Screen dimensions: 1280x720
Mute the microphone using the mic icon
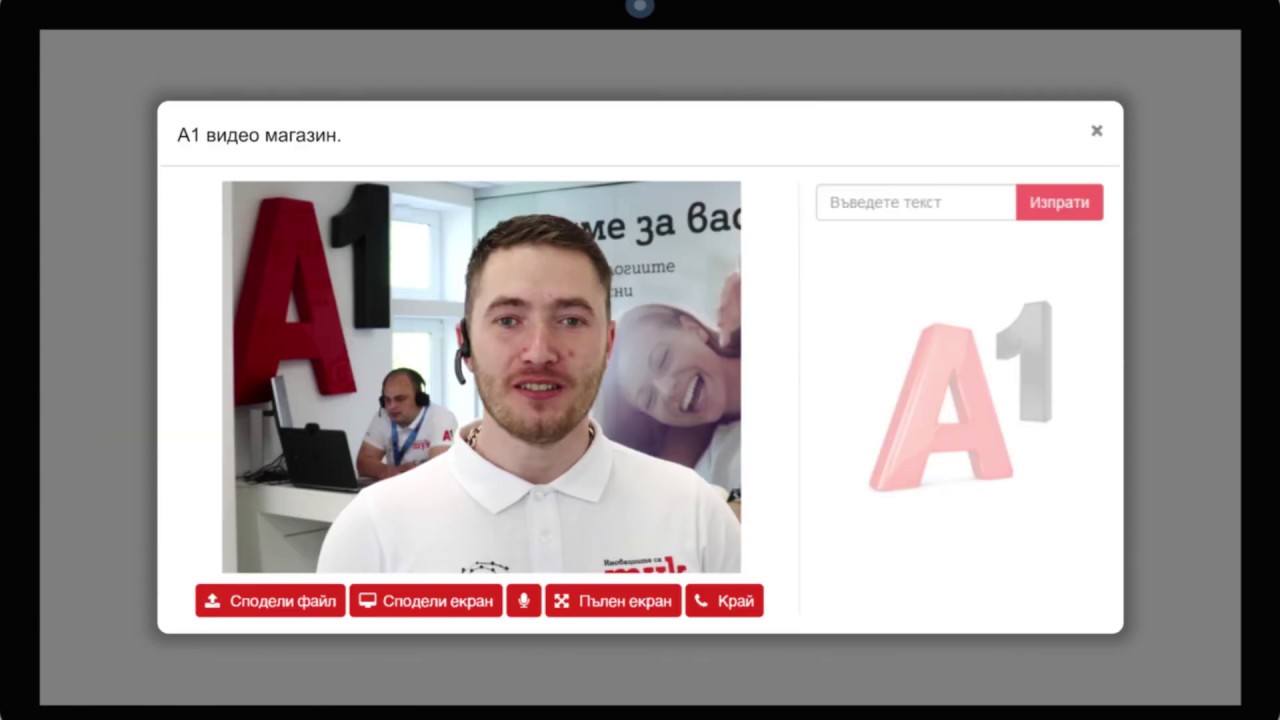pos(524,601)
